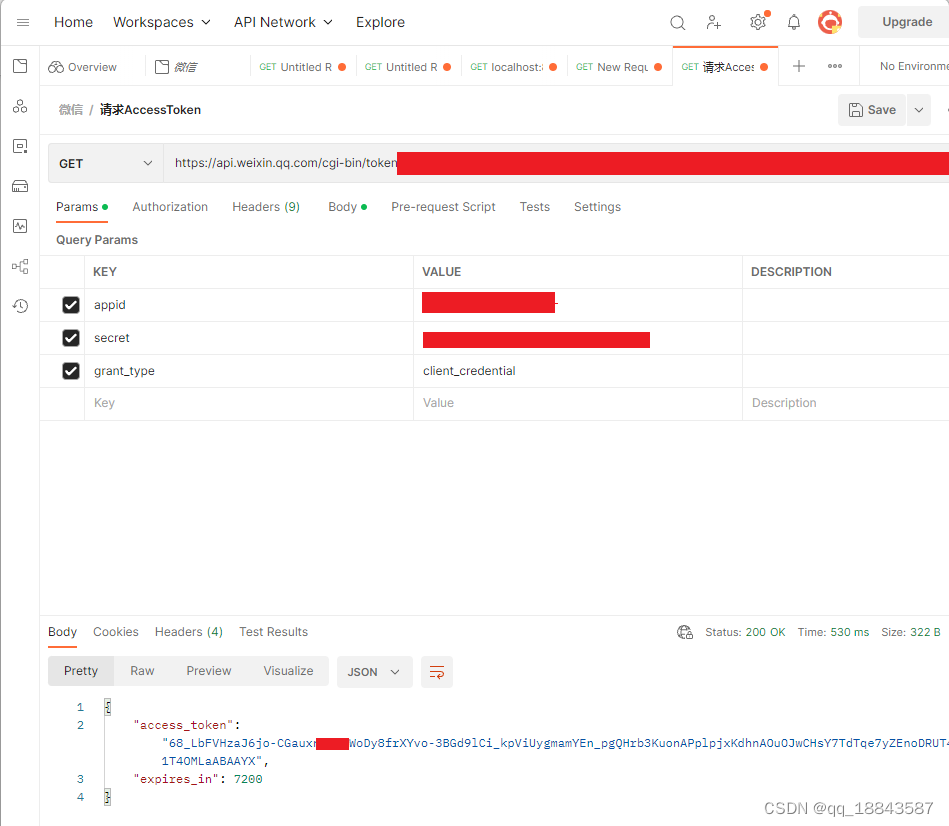The image size is (949, 826).
Task: Open the GET method dropdown
Action: (x=106, y=163)
